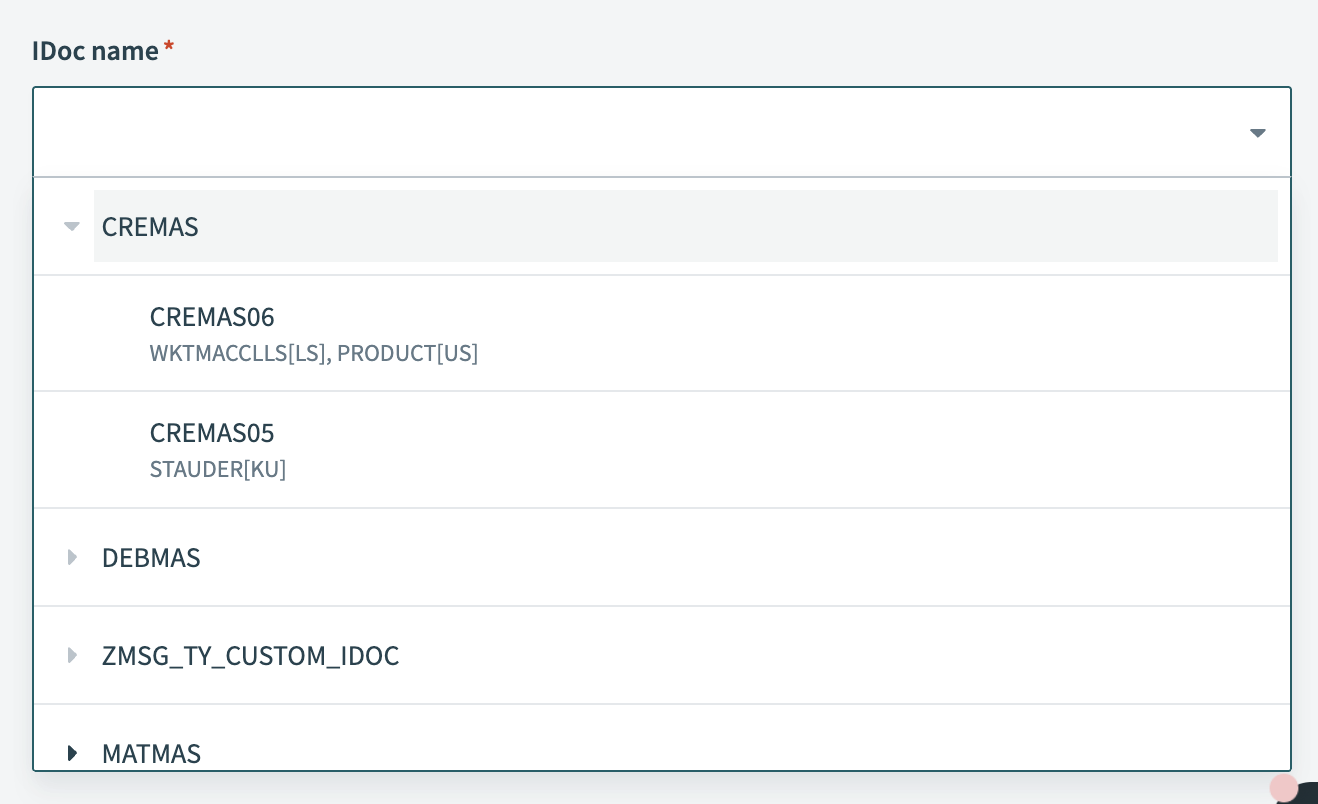Viewport: 1318px width, 804px height.
Task: Expand the MATMAS group triangle
Action: tap(72, 753)
